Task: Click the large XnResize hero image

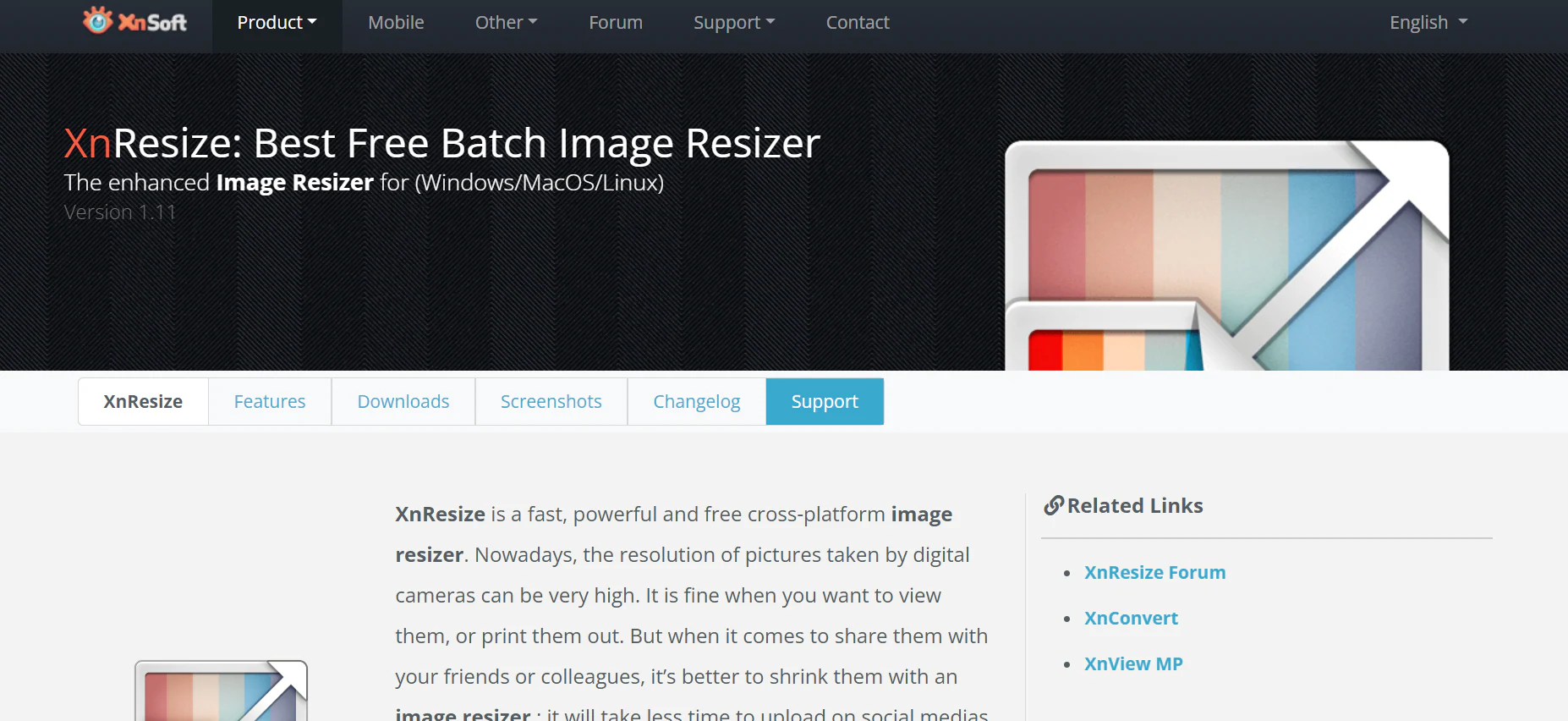Action: 1226,256
